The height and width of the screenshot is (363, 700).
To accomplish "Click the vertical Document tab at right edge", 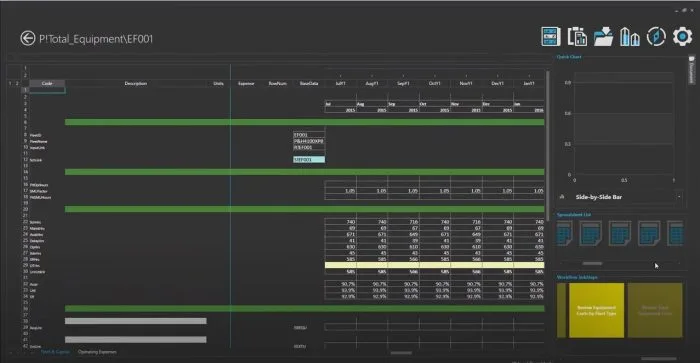I will (692, 70).
